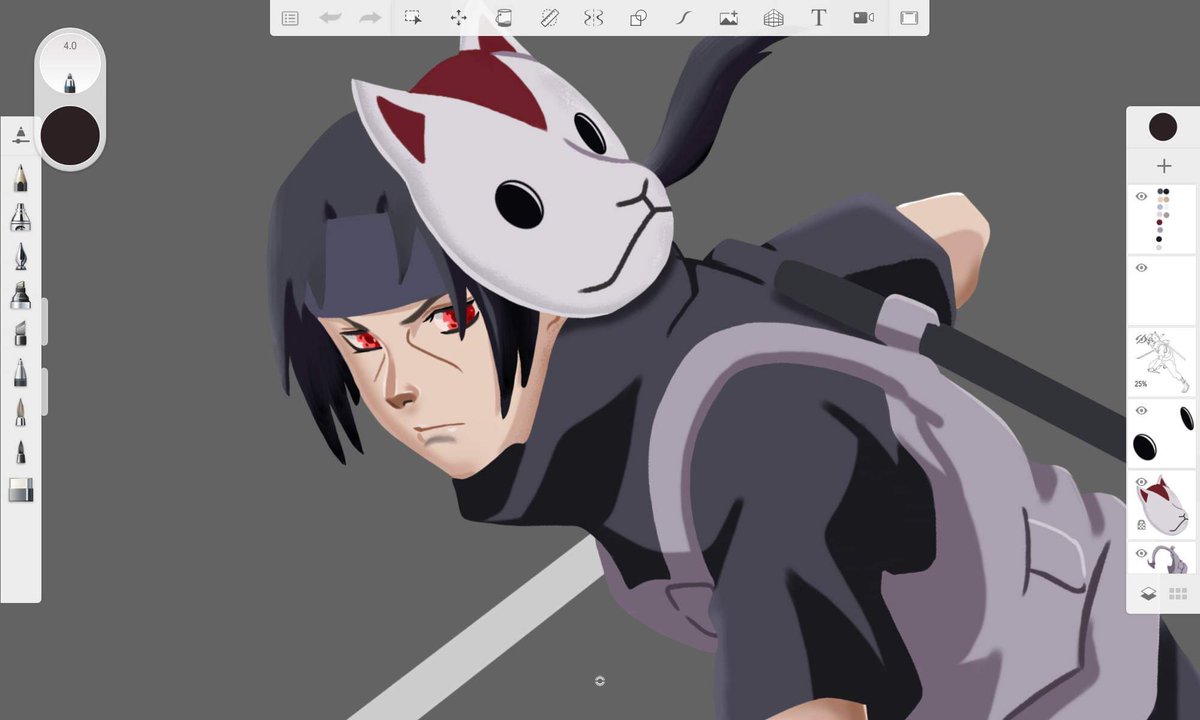Hide the fox mask layer
This screenshot has width=1200, height=720.
[x=1141, y=481]
